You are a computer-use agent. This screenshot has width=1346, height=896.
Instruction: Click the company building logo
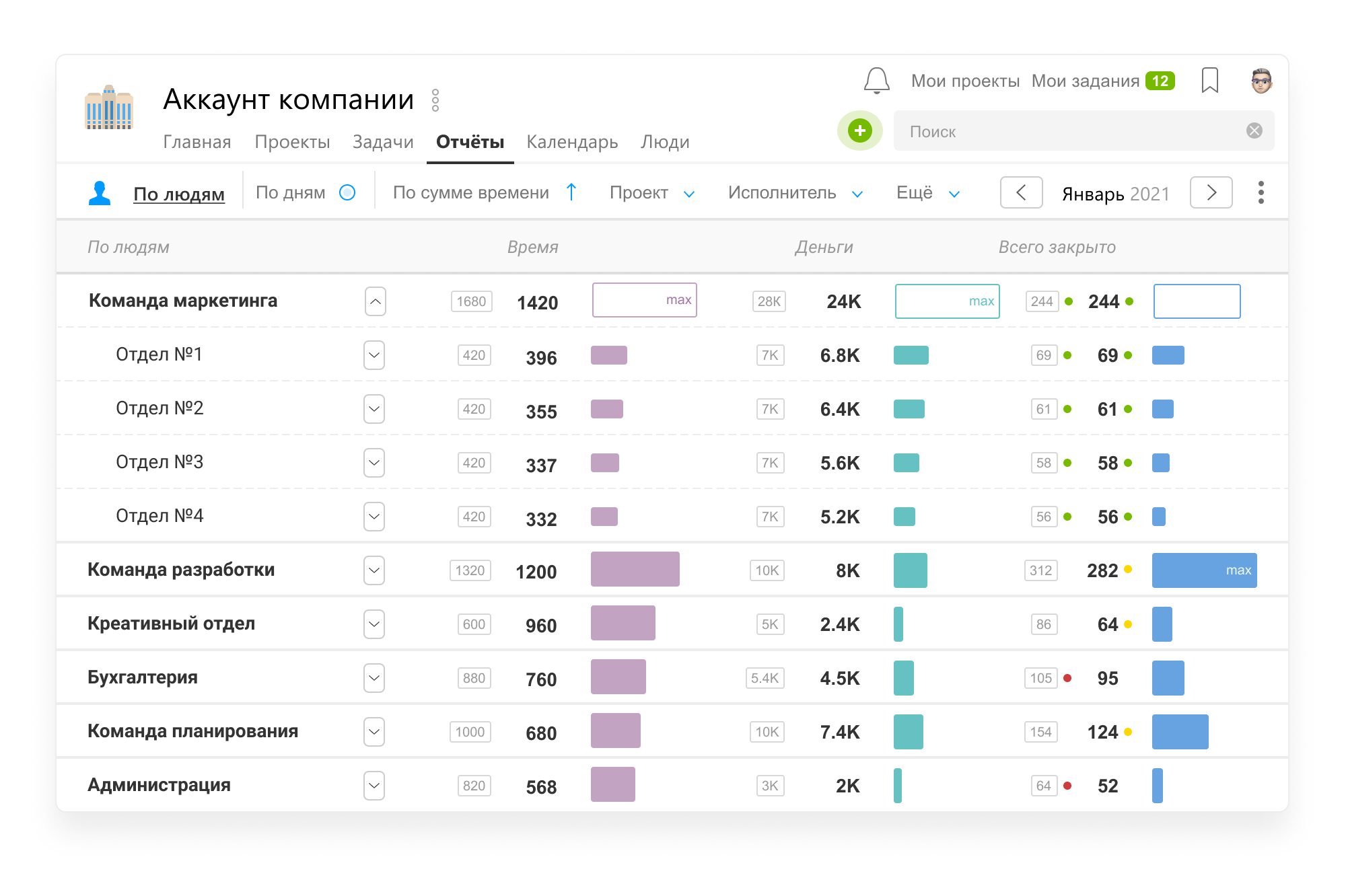(x=109, y=107)
